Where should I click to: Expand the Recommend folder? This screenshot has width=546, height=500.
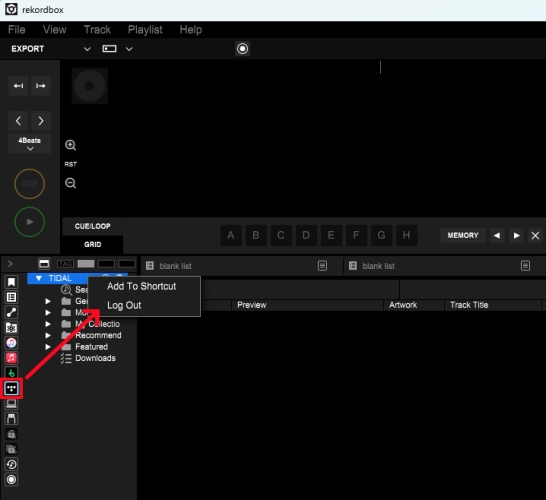48,336
